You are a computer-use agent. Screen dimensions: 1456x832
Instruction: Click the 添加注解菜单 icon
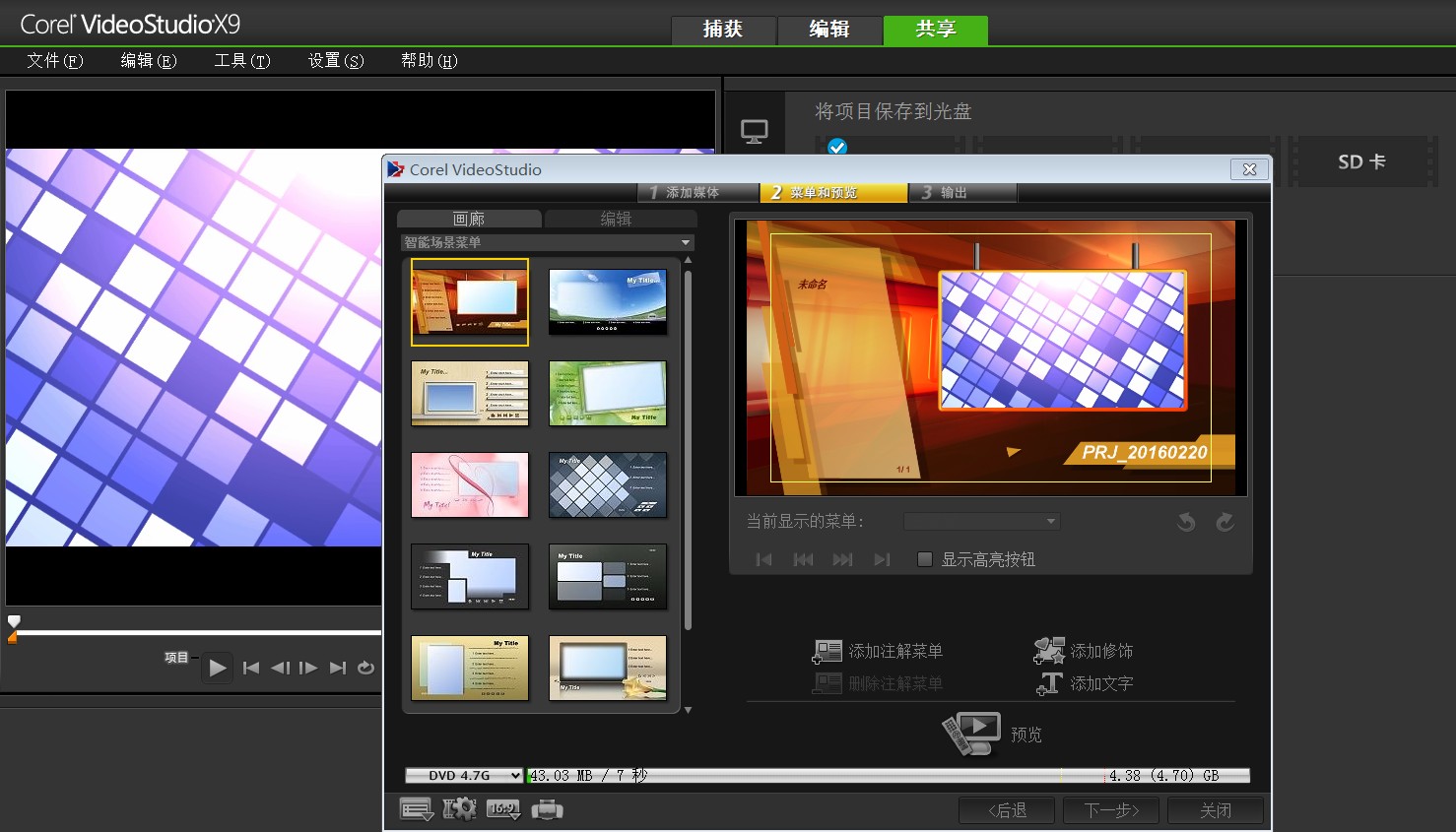[827, 651]
